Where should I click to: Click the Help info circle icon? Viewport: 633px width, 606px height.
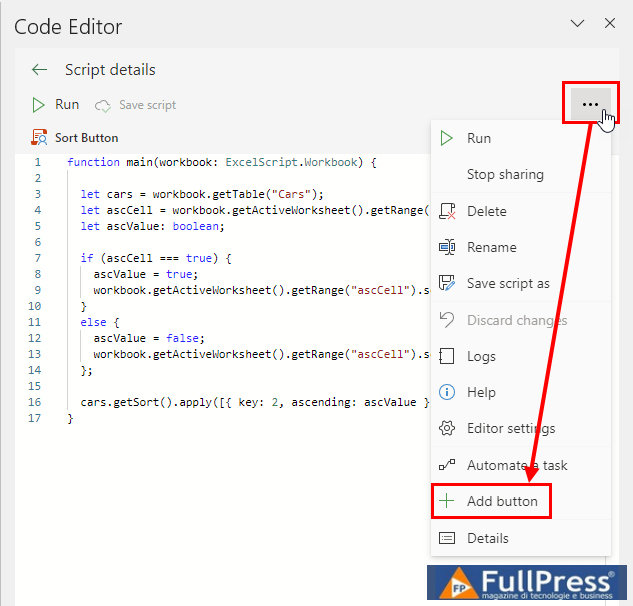point(447,392)
